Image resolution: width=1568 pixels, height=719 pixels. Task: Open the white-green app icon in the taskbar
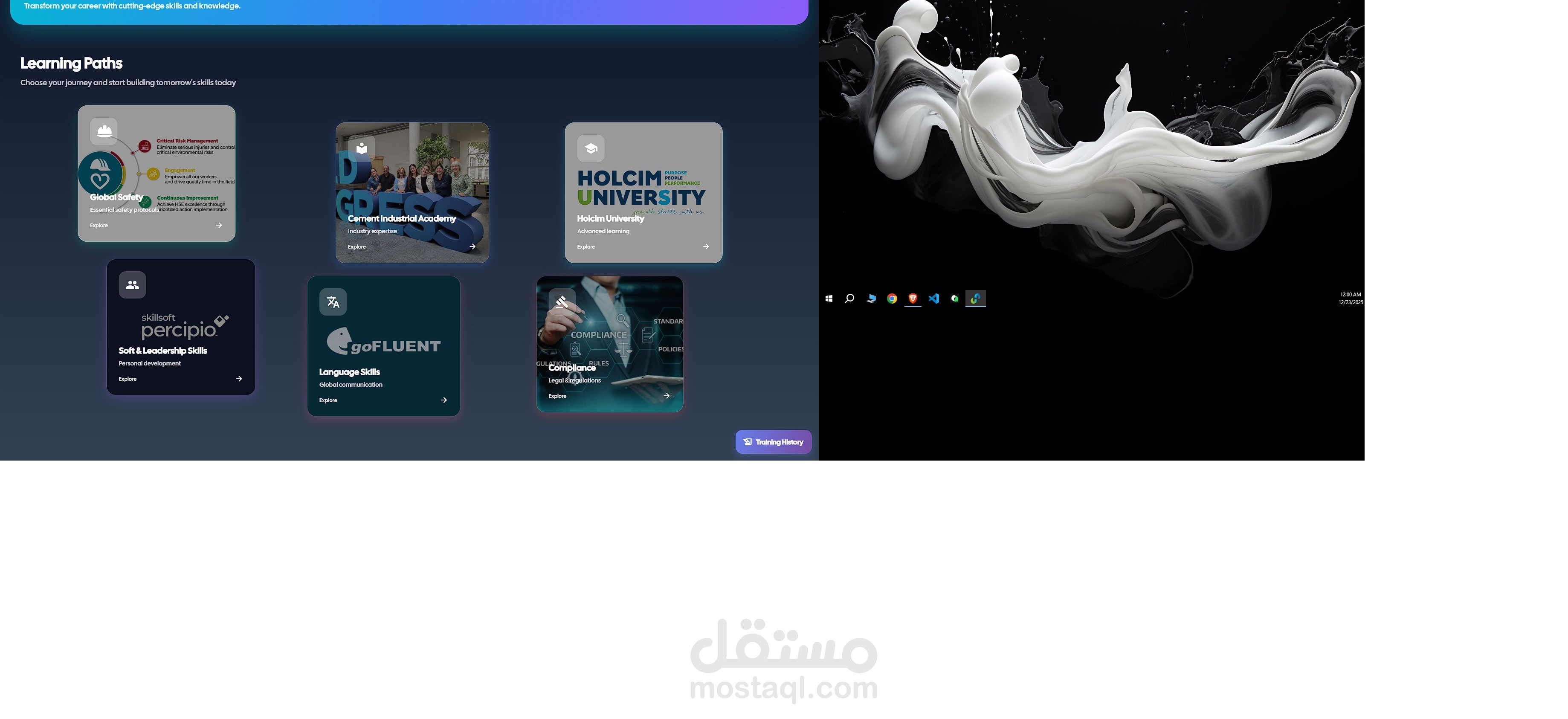(x=954, y=299)
